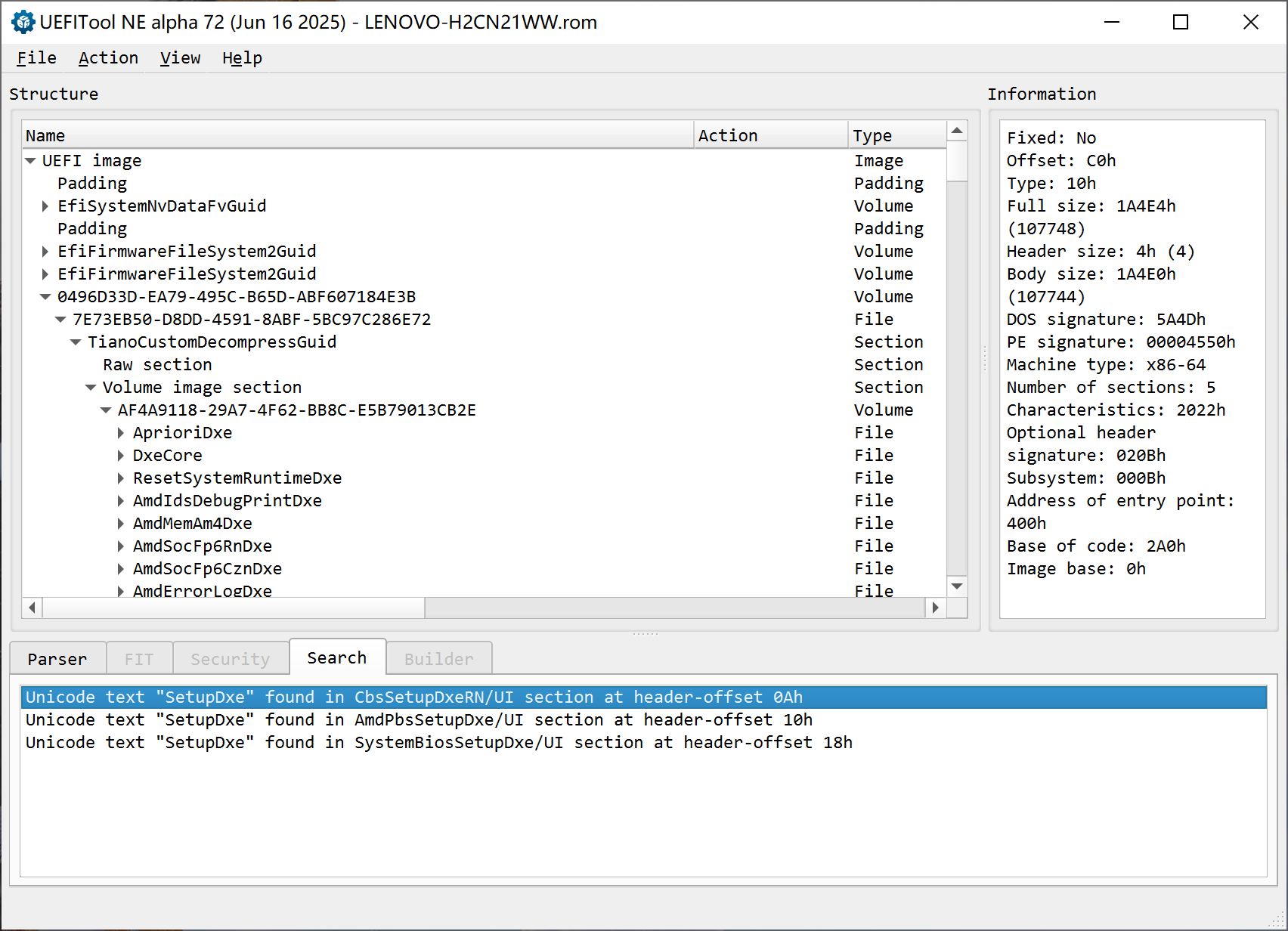Click the UEFITool app icon in title bar
Screen dimensions: 1288x931
[23, 22]
